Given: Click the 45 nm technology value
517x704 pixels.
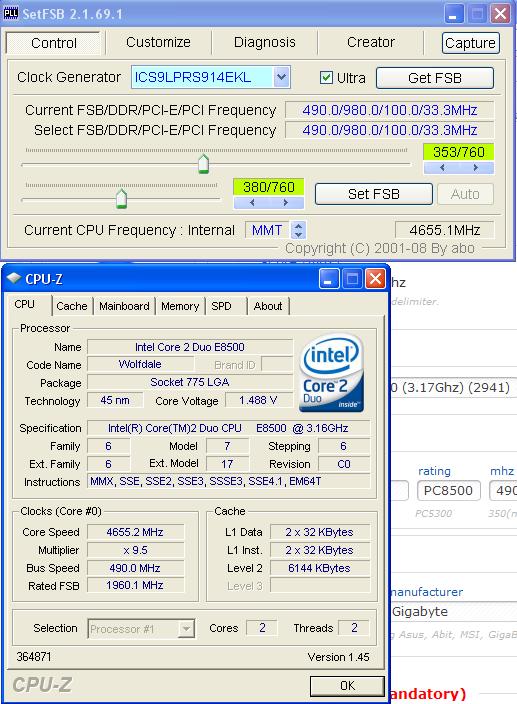Looking at the screenshot, I should tap(115, 400).
